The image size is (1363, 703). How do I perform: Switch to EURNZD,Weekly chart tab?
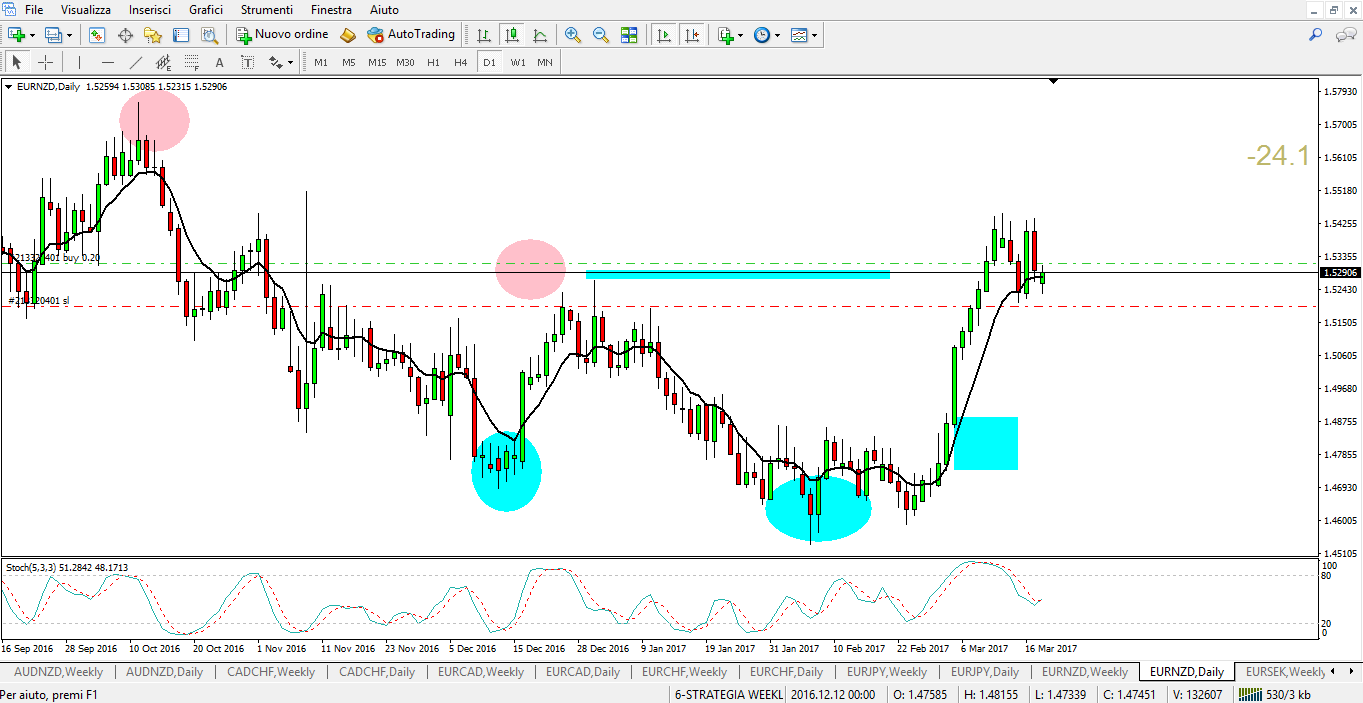click(x=1085, y=672)
